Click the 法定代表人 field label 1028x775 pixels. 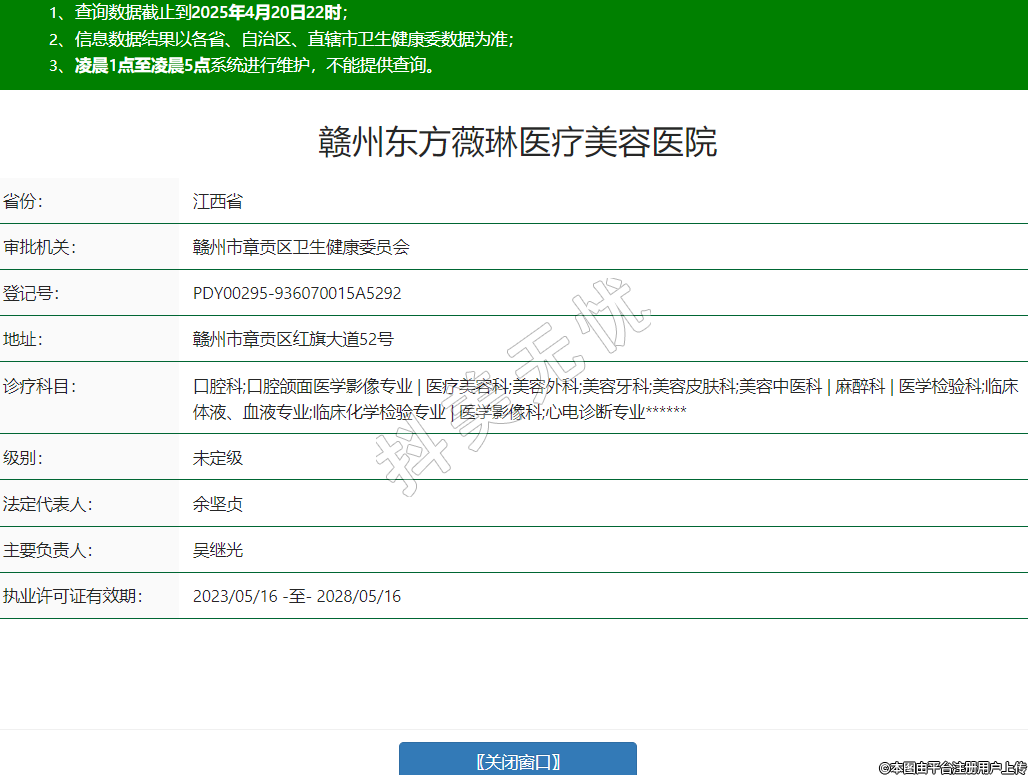pyautogui.click(x=48, y=504)
